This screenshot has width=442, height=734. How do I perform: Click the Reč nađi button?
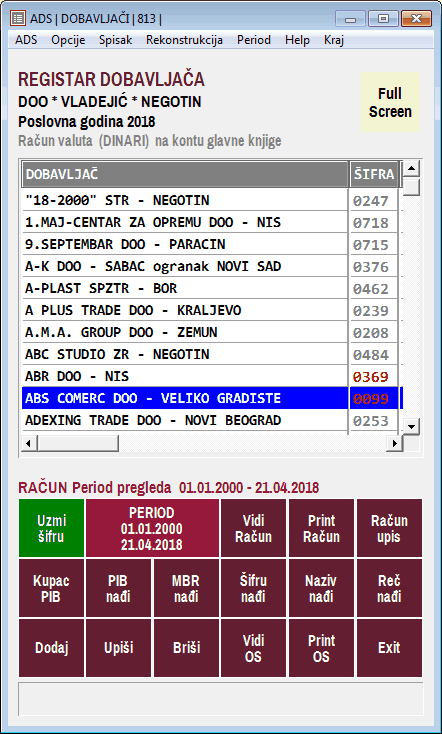point(389,588)
